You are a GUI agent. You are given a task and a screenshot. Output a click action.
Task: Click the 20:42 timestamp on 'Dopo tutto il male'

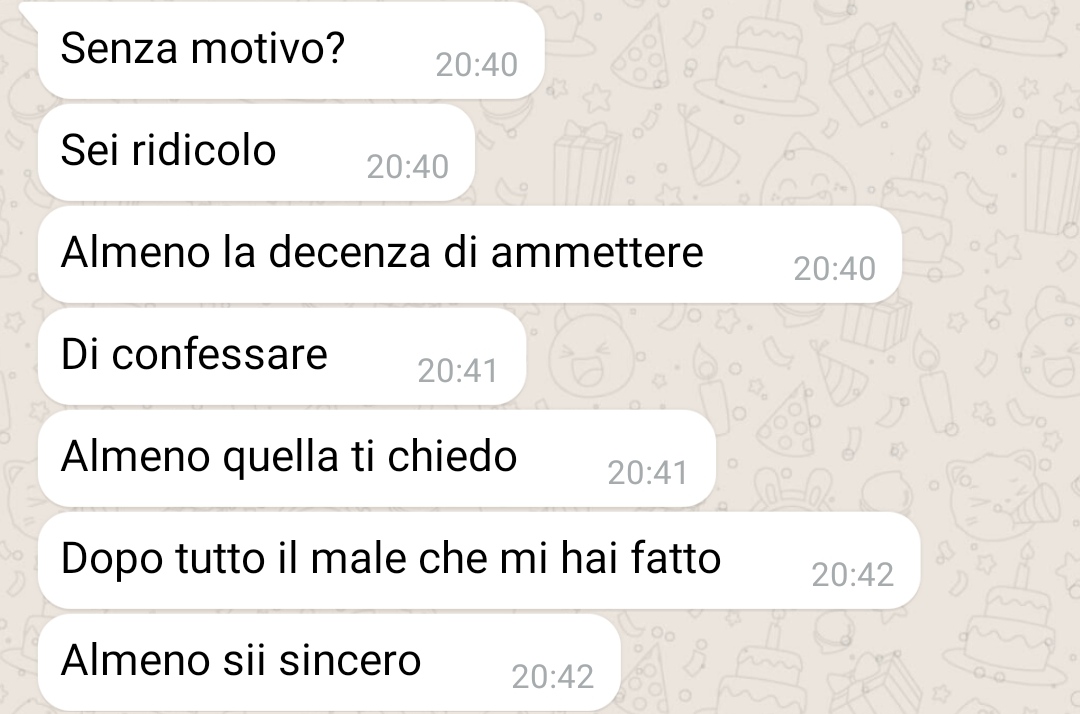[853, 575]
